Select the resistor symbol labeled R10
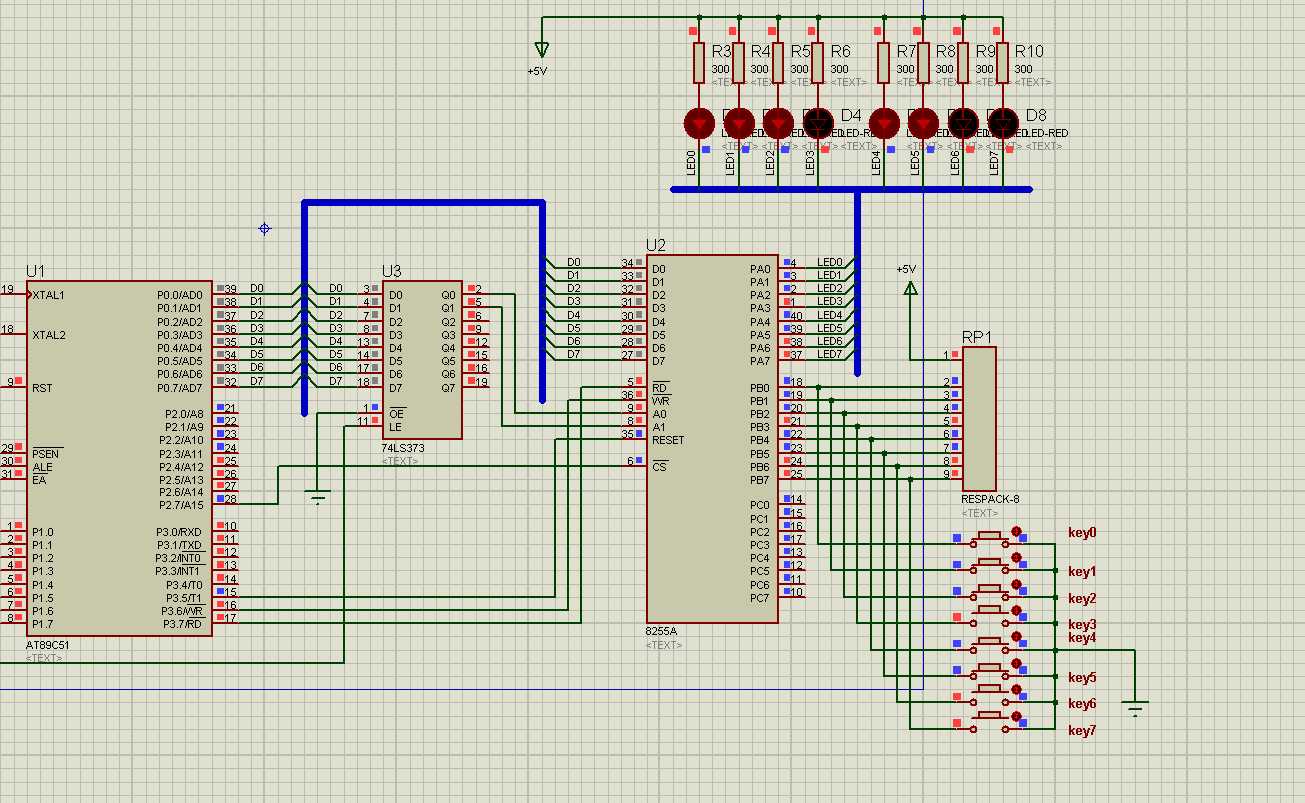The width and height of the screenshot is (1305, 803). pos(1003,62)
